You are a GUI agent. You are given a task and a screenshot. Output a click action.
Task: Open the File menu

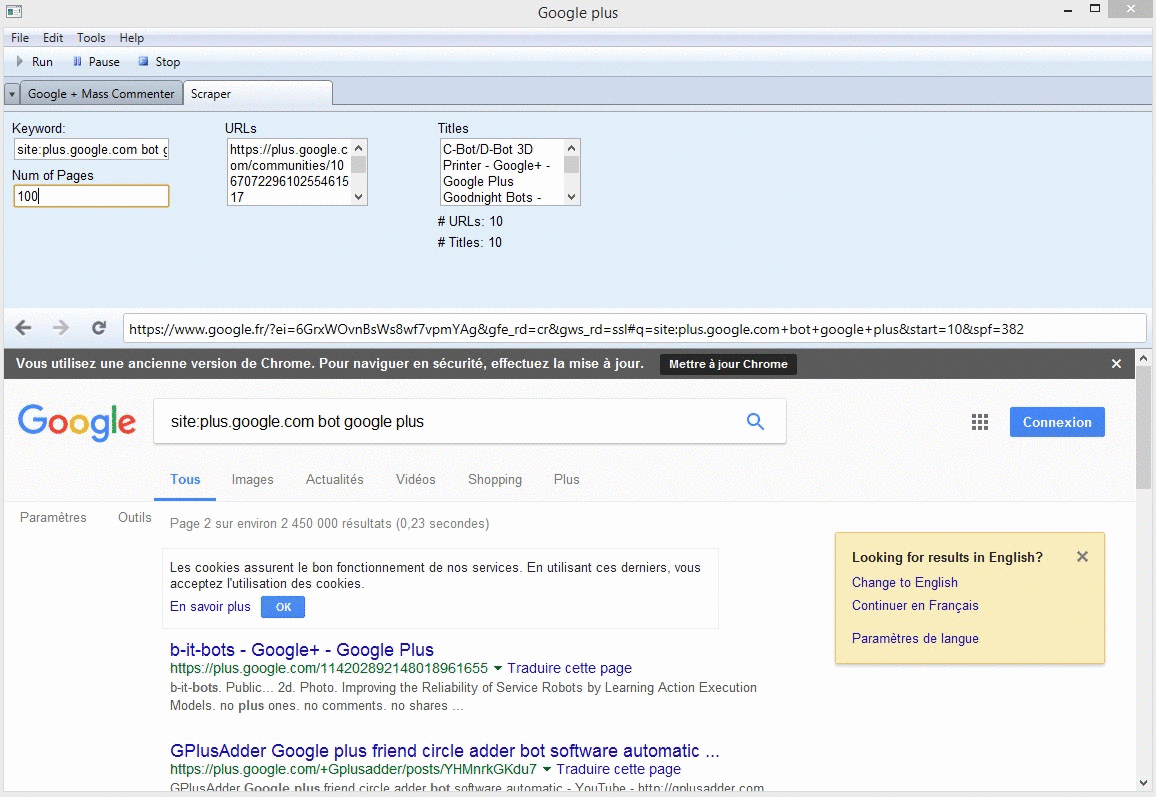20,38
